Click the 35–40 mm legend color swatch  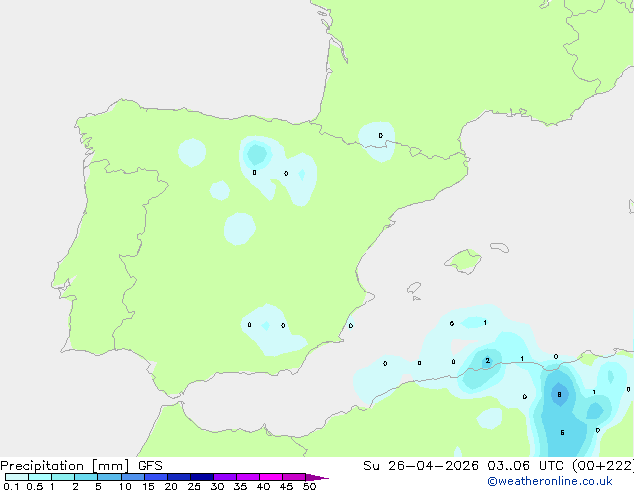247,477
